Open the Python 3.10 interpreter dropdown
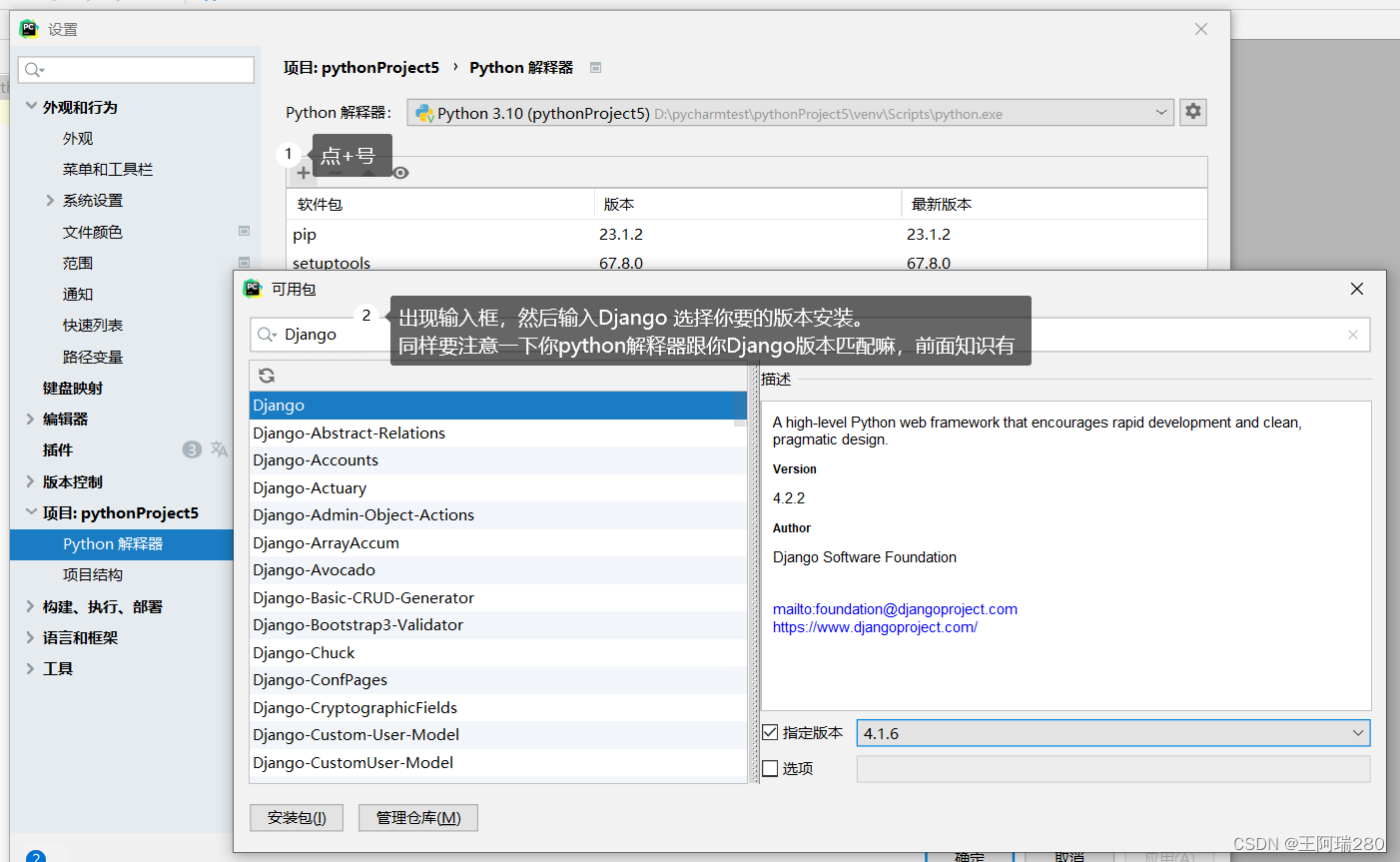Viewport: 1400px width, 862px height. click(x=1160, y=112)
